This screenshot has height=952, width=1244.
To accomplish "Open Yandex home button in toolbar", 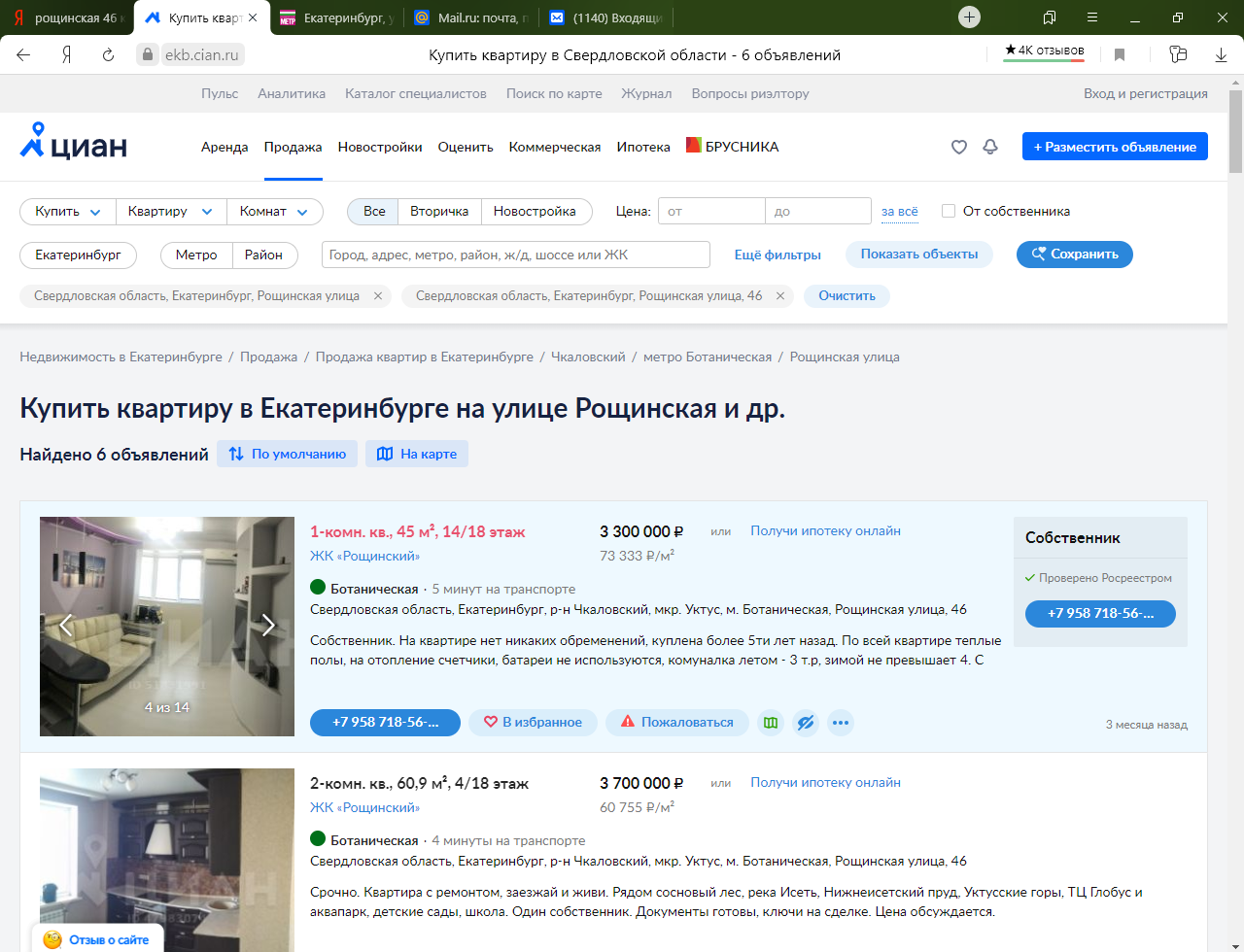I will point(66,54).
